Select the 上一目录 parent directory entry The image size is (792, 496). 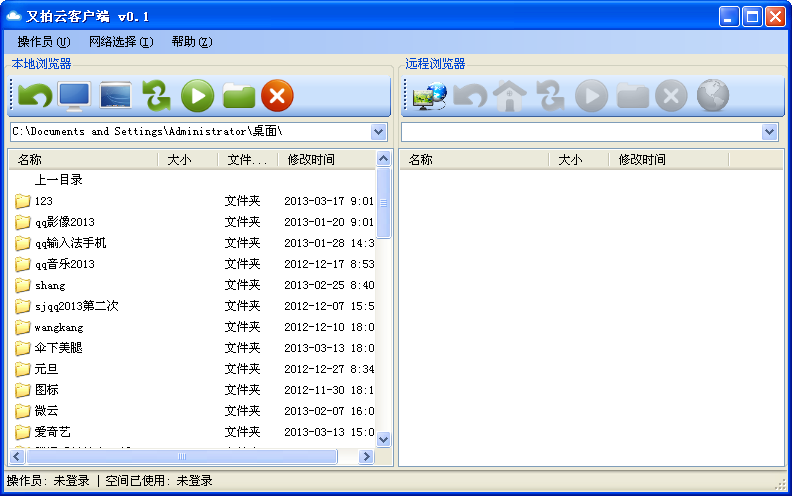(59, 180)
